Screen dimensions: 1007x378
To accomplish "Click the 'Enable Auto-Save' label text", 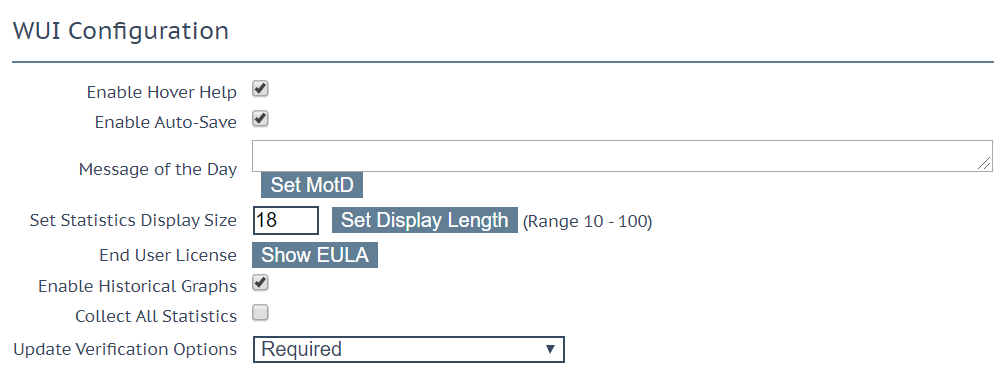I will (166, 122).
